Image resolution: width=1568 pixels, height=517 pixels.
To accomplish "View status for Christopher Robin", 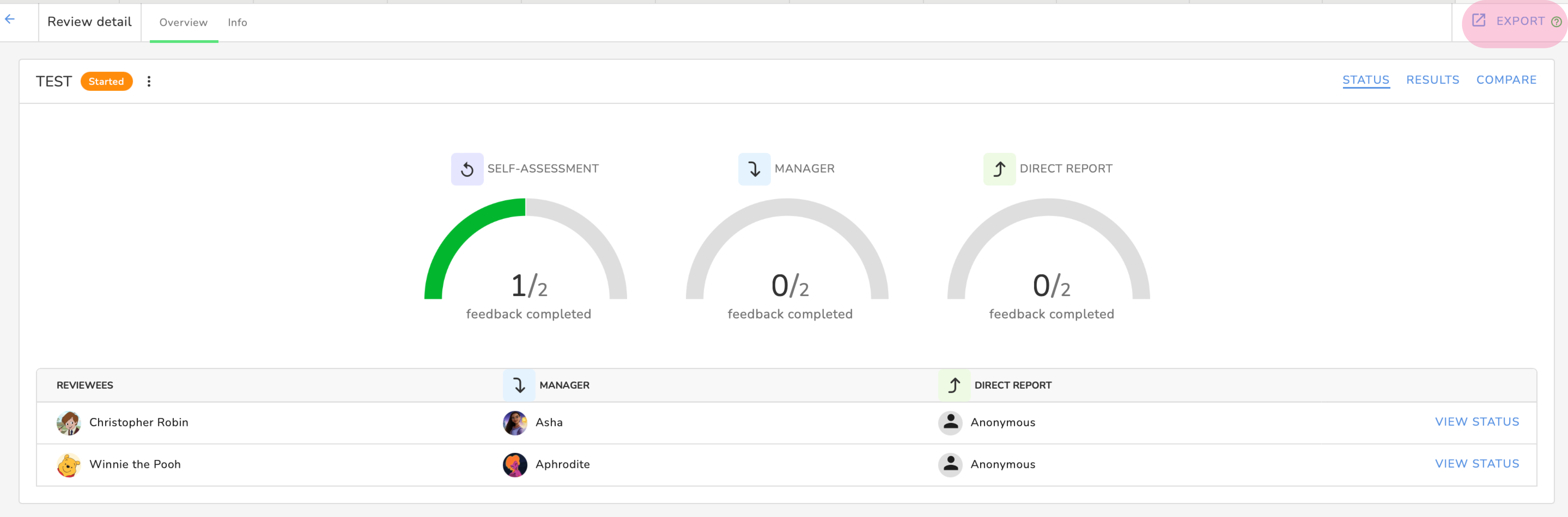I will click(1477, 421).
